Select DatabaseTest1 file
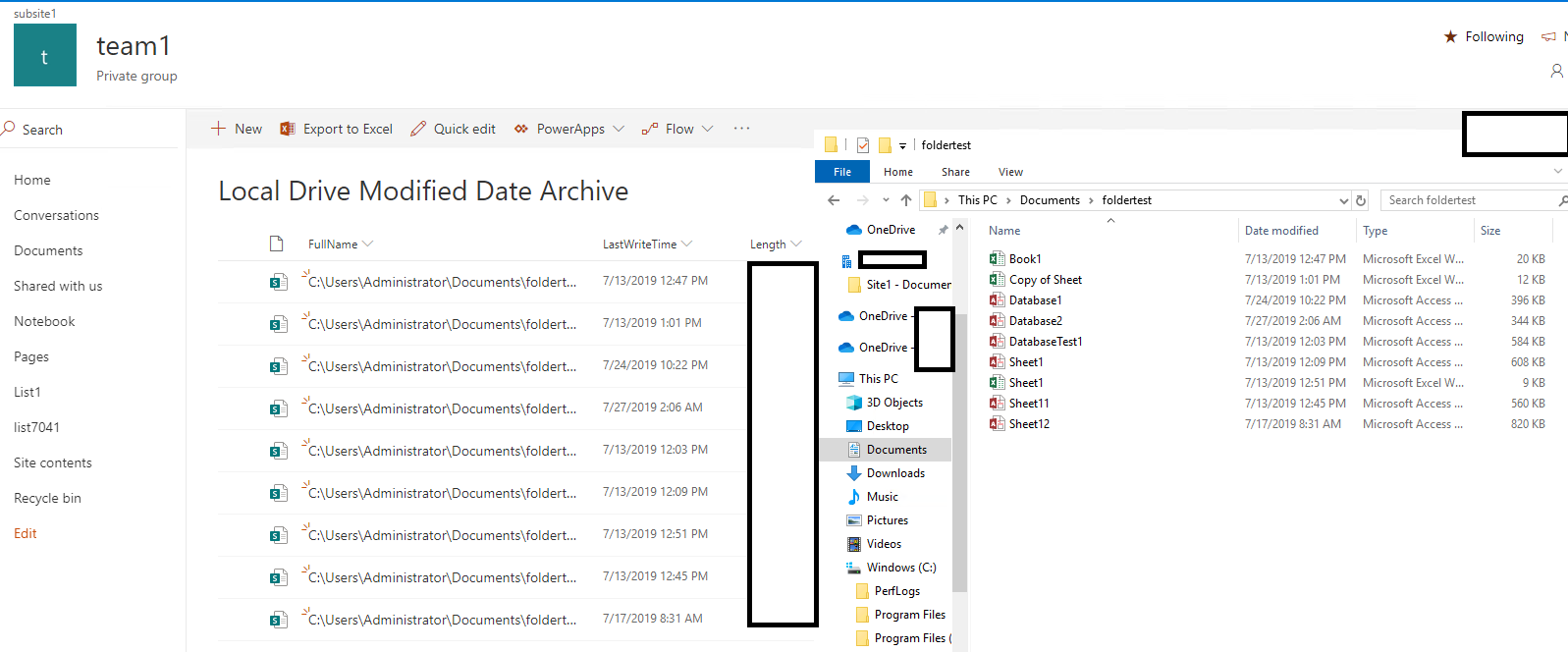This screenshot has height=652, width=1568. 1046,342
